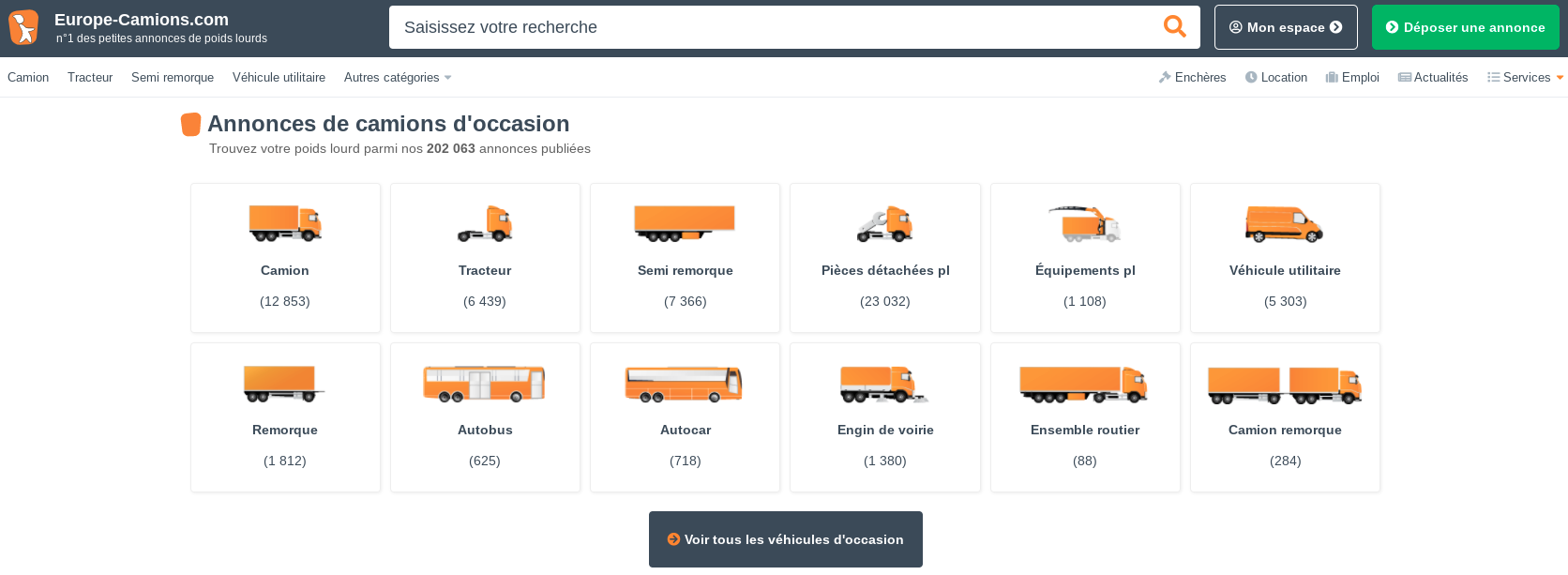Open the Camion truck category icon
The height and width of the screenshot is (575, 1568).
tap(285, 223)
